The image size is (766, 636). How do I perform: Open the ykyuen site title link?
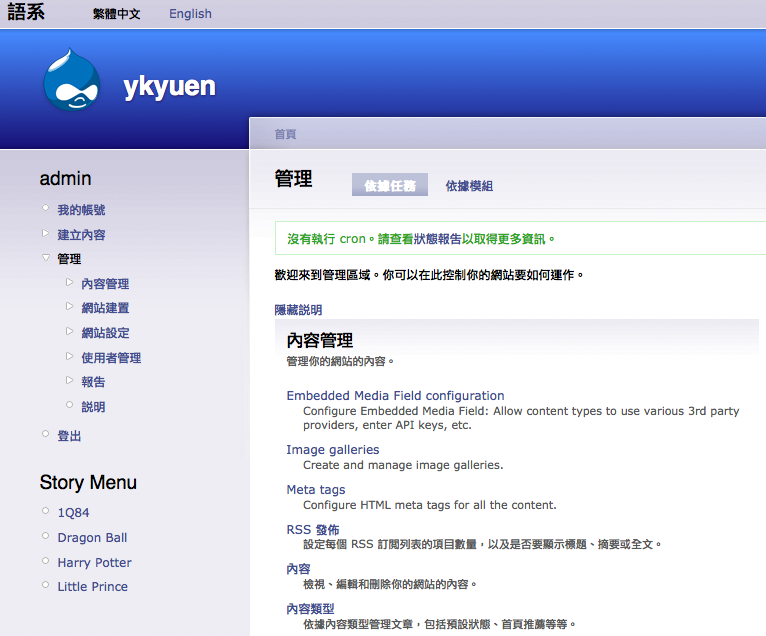point(169,87)
